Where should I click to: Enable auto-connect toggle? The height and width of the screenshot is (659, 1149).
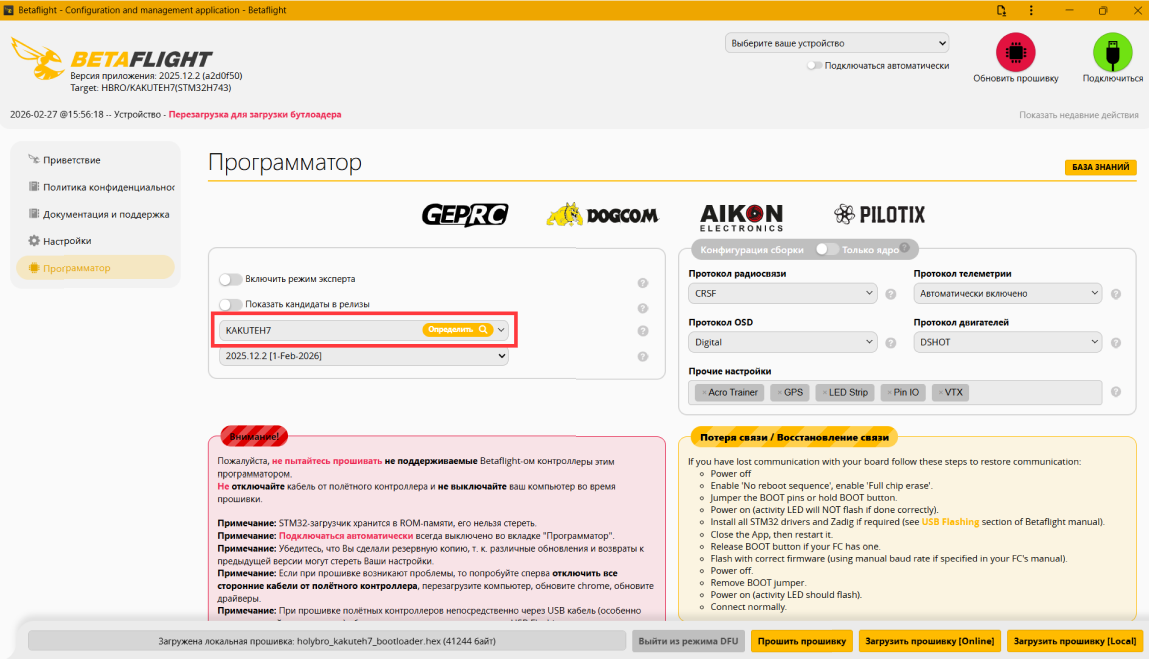click(813, 65)
